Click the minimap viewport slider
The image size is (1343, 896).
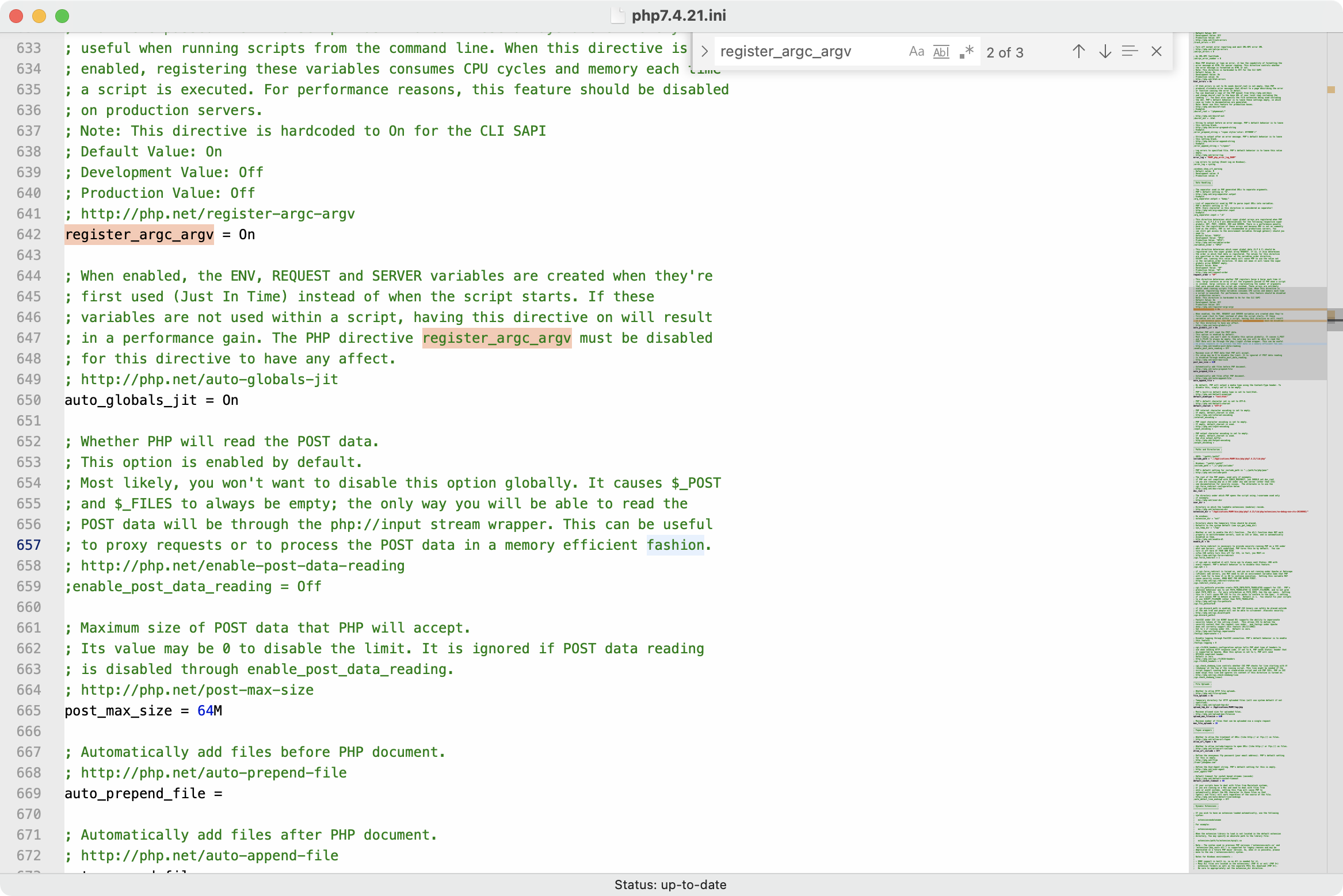coord(1258,334)
